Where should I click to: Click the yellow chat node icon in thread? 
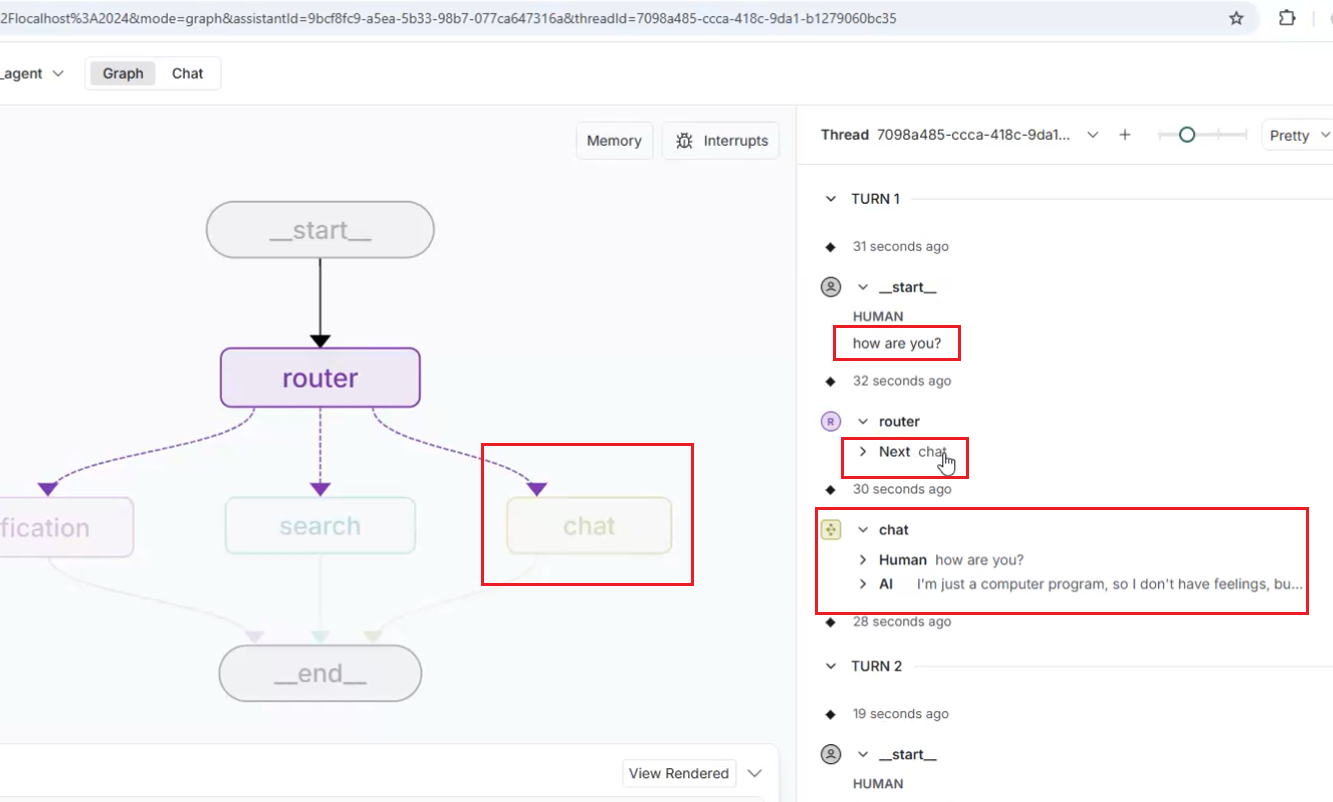pyautogui.click(x=831, y=530)
